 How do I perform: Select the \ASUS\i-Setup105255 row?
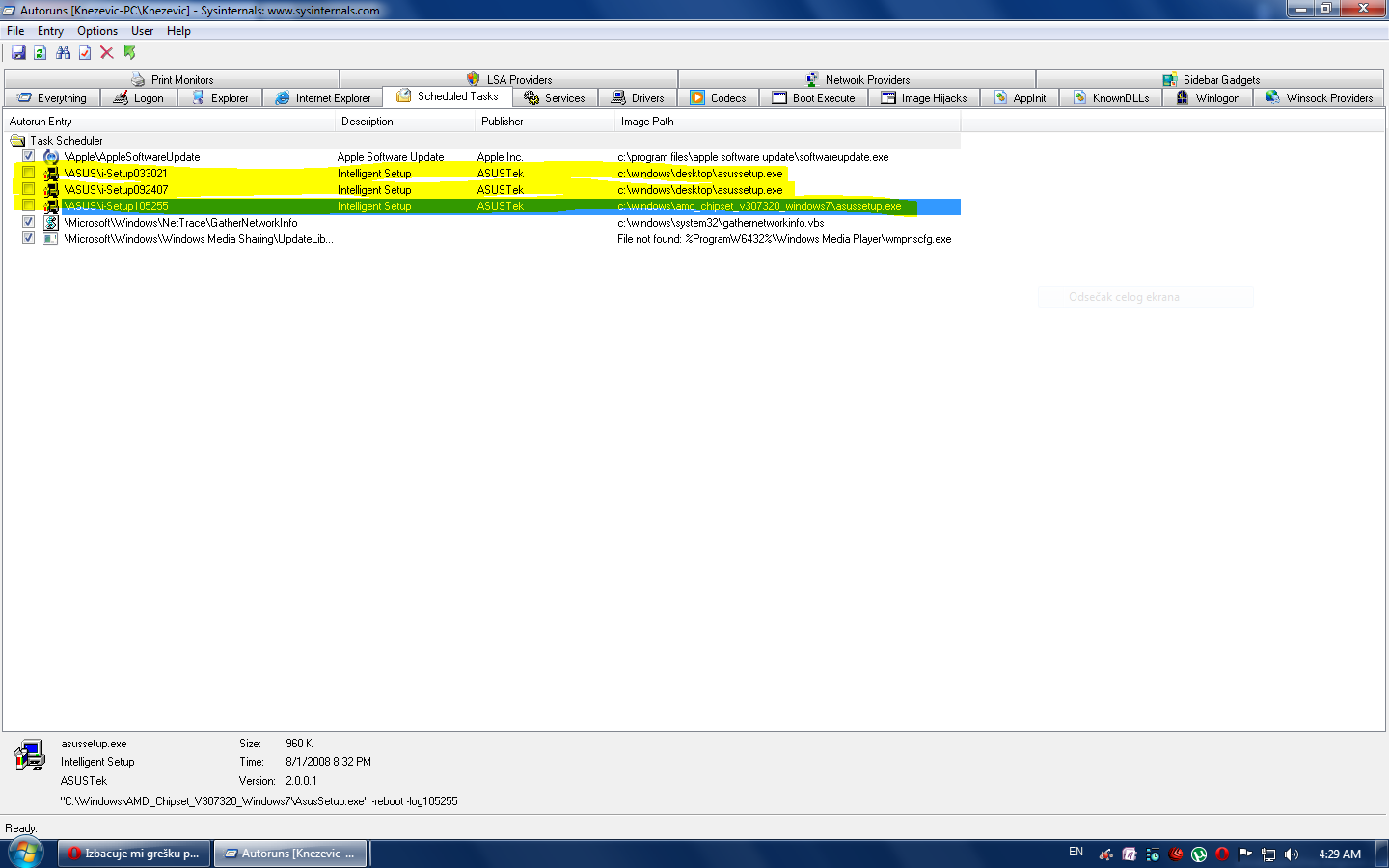(482, 206)
